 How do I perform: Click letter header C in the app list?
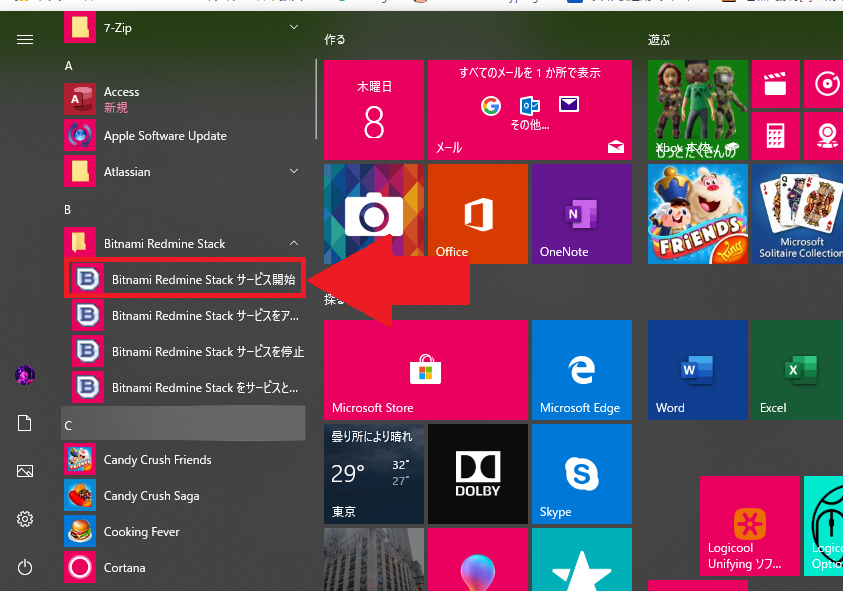pyautogui.click(x=183, y=424)
